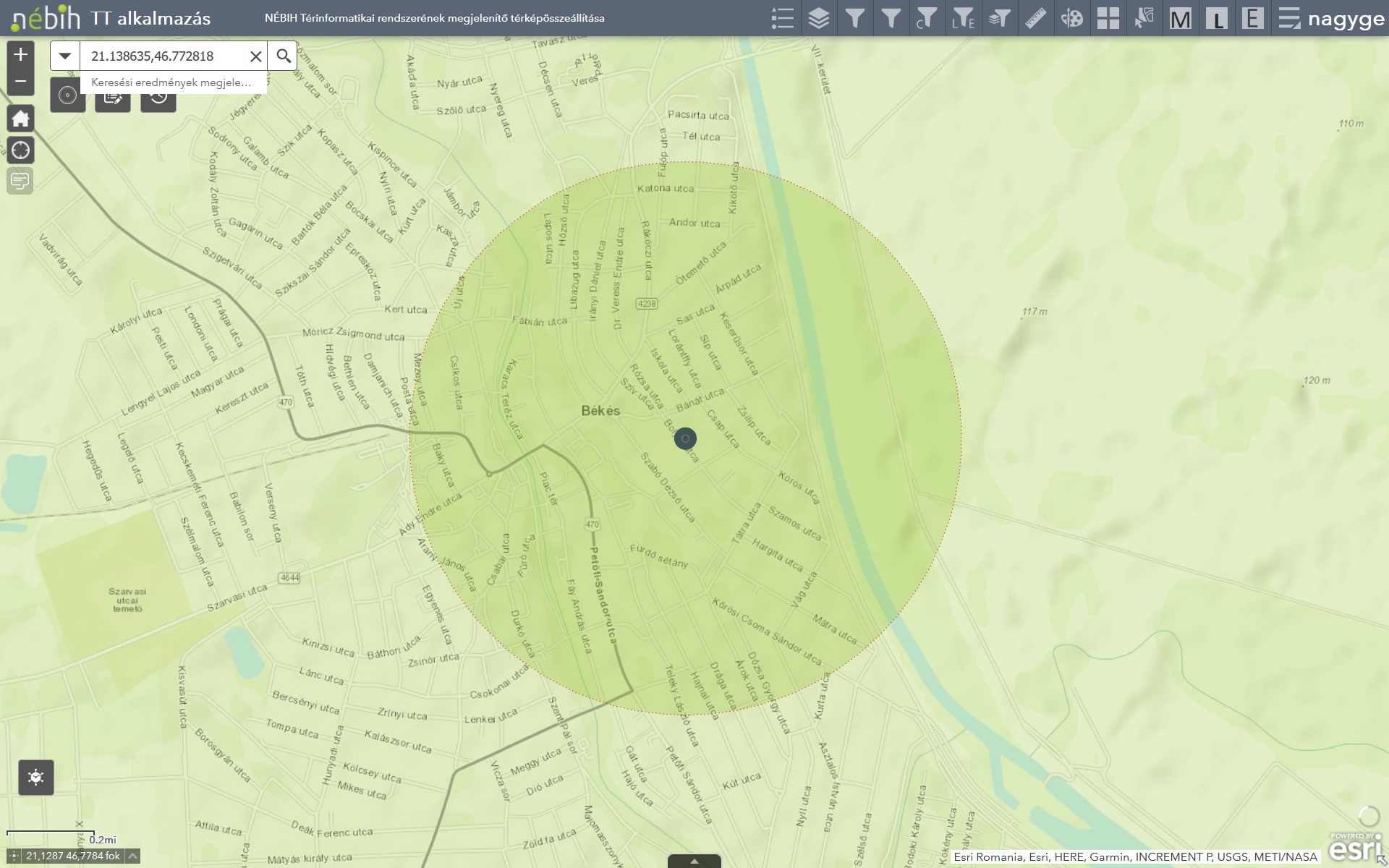Open the draw palette tool
1389x868 pixels.
click(1072, 18)
